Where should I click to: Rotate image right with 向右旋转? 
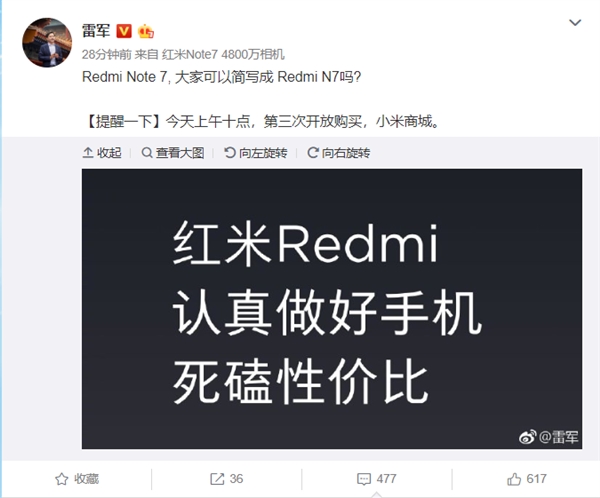(339, 153)
